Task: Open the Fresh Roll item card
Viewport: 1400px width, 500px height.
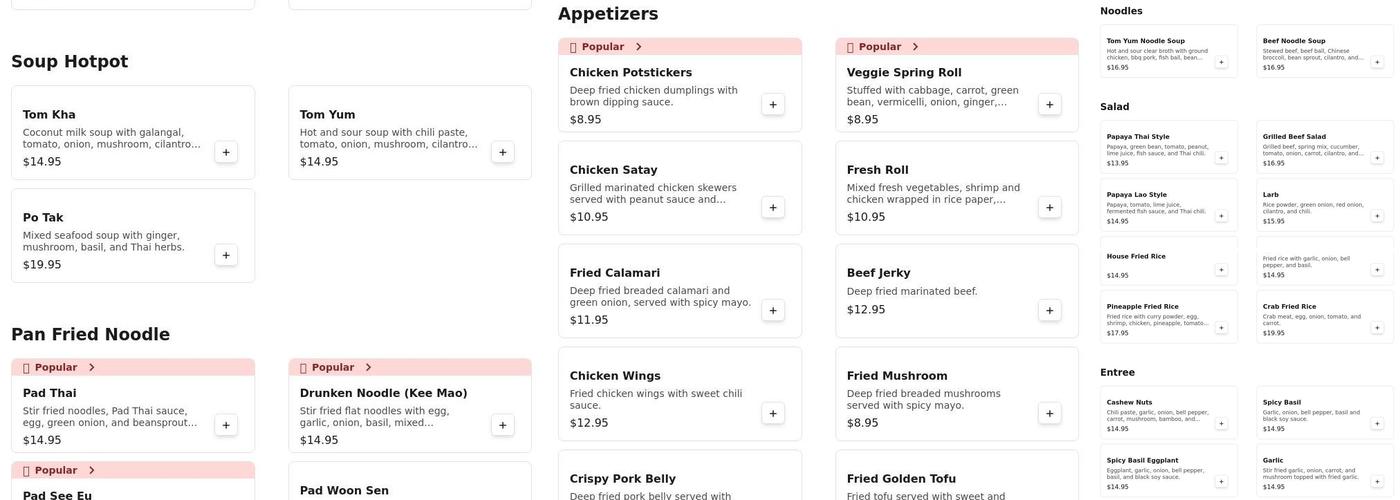Action: pyautogui.click(x=935, y=187)
